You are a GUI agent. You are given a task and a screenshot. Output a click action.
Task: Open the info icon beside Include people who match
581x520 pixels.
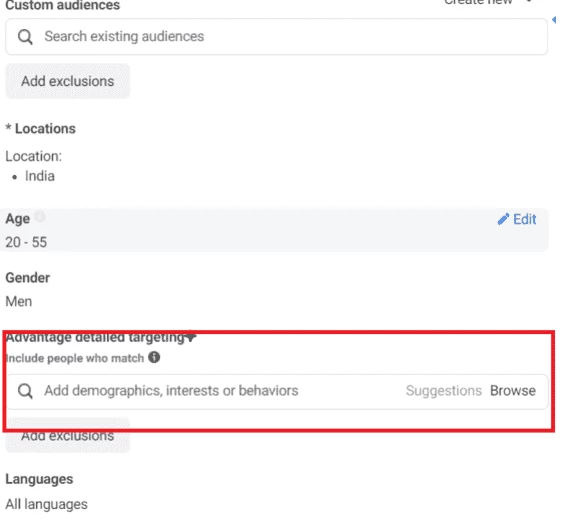tap(154, 358)
